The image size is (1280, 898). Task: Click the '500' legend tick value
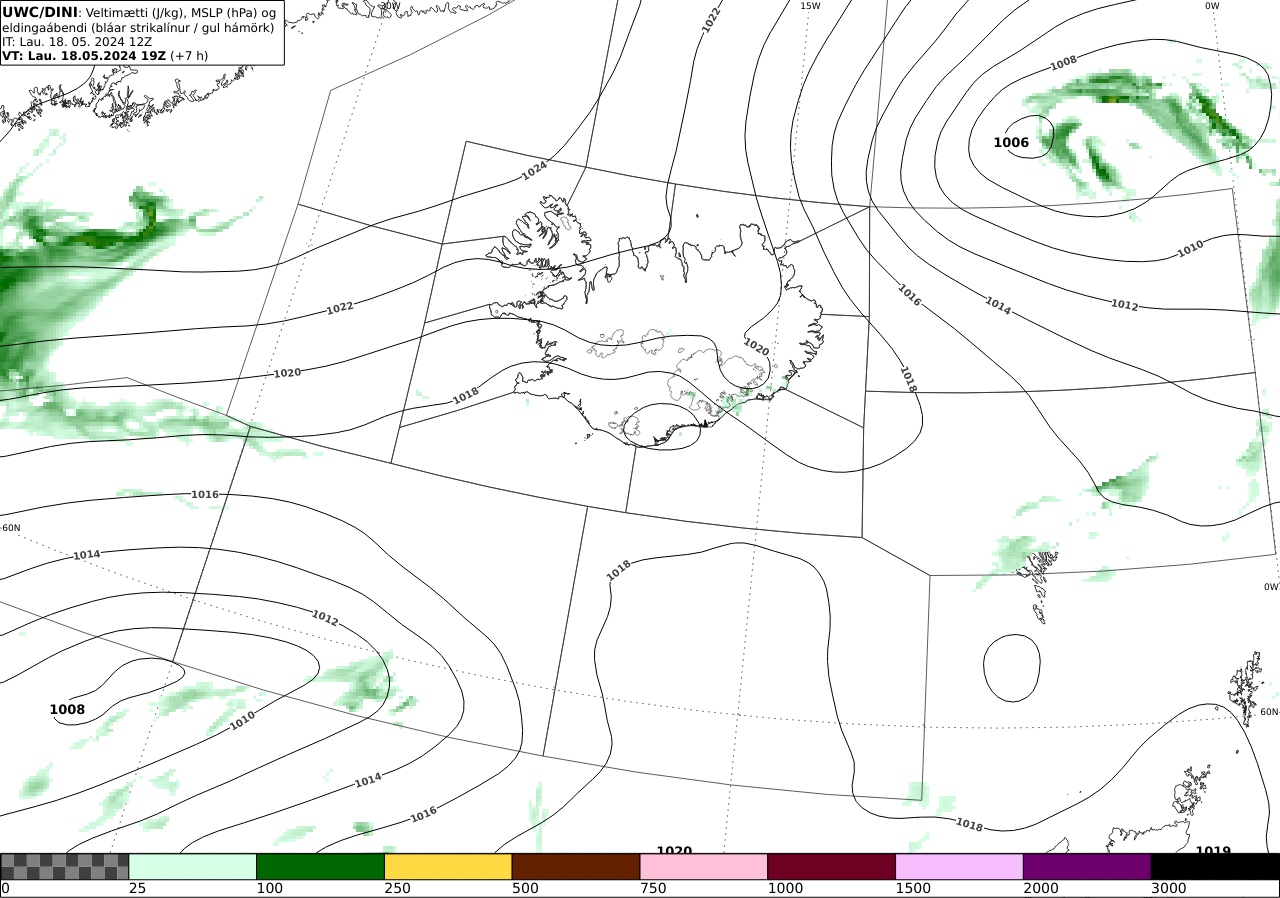tap(525, 888)
